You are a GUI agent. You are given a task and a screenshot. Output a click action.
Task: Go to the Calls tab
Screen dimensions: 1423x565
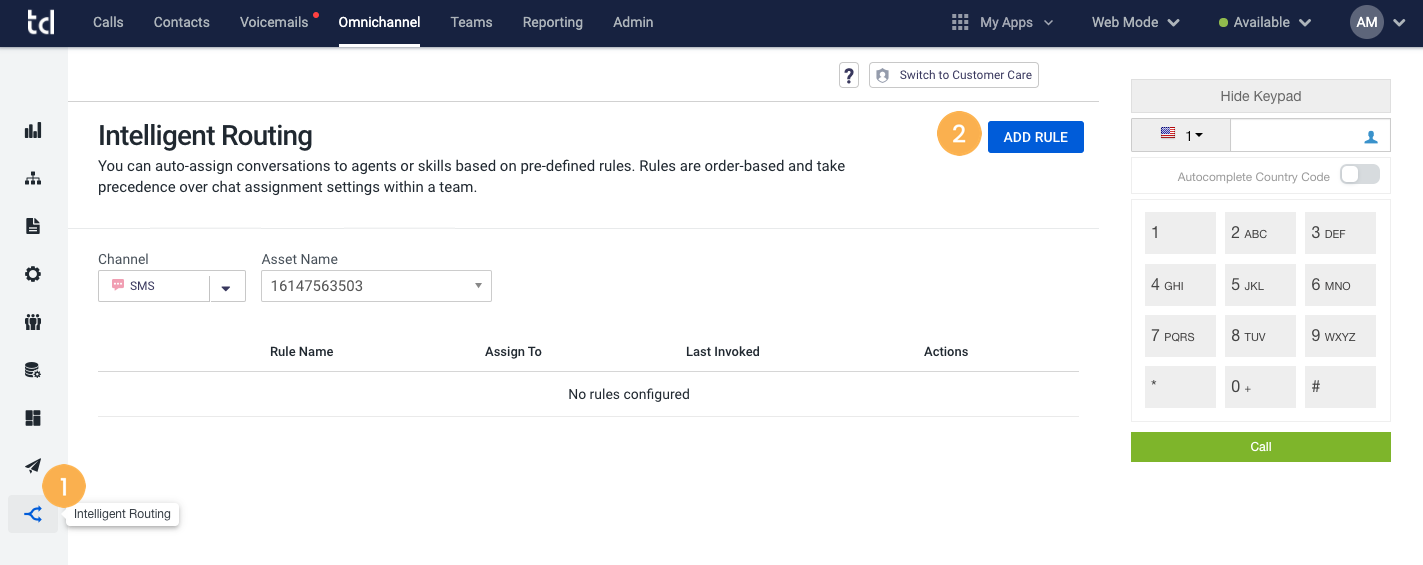(108, 22)
